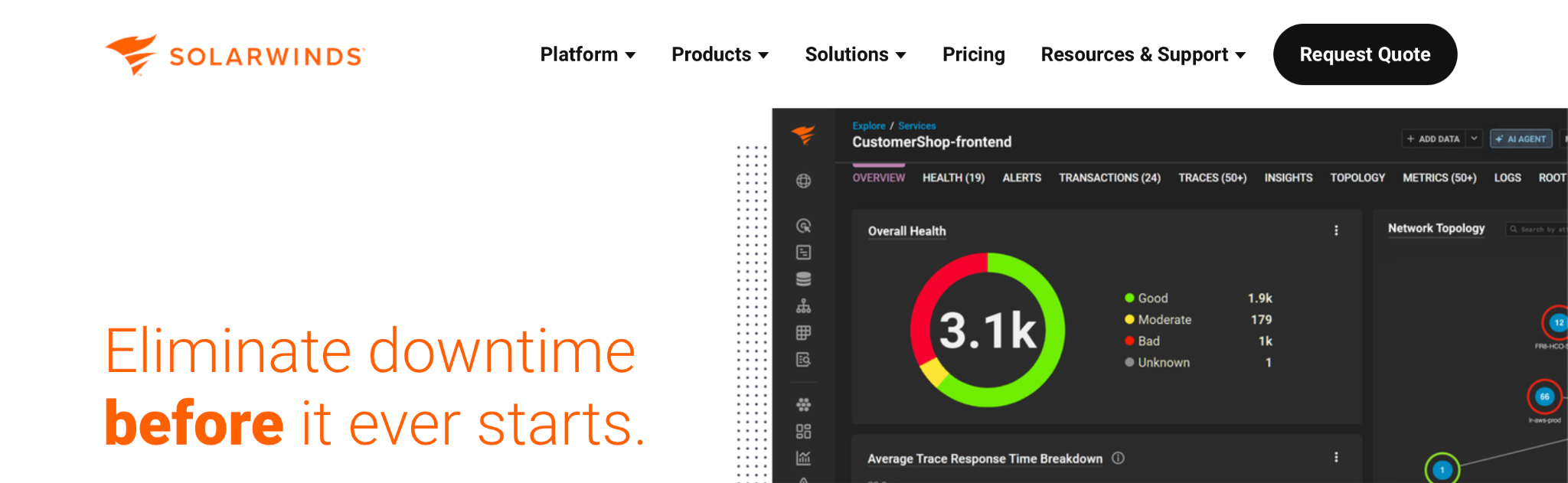Viewport: 1568px width, 483px height.
Task: Click the Network Topology search field
Action: tap(1537, 229)
